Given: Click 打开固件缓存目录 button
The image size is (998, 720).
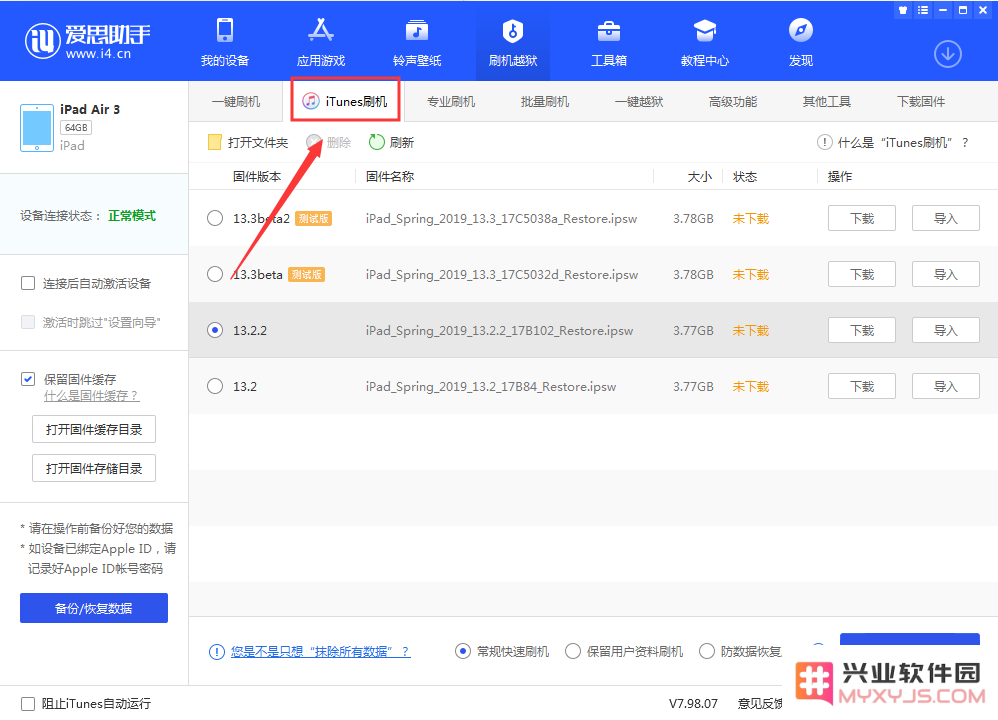Looking at the screenshot, I should click(x=94, y=430).
